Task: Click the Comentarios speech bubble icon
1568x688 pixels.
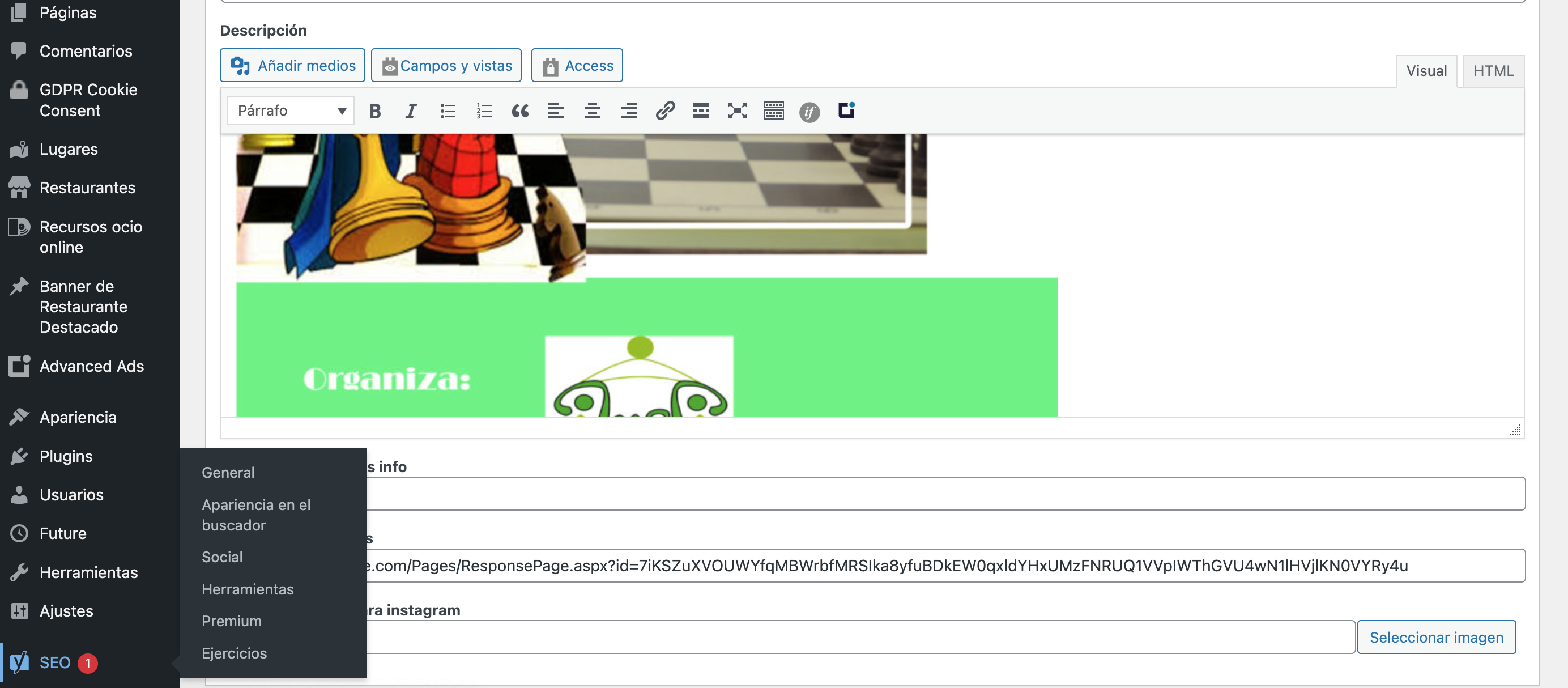Action: coord(19,50)
